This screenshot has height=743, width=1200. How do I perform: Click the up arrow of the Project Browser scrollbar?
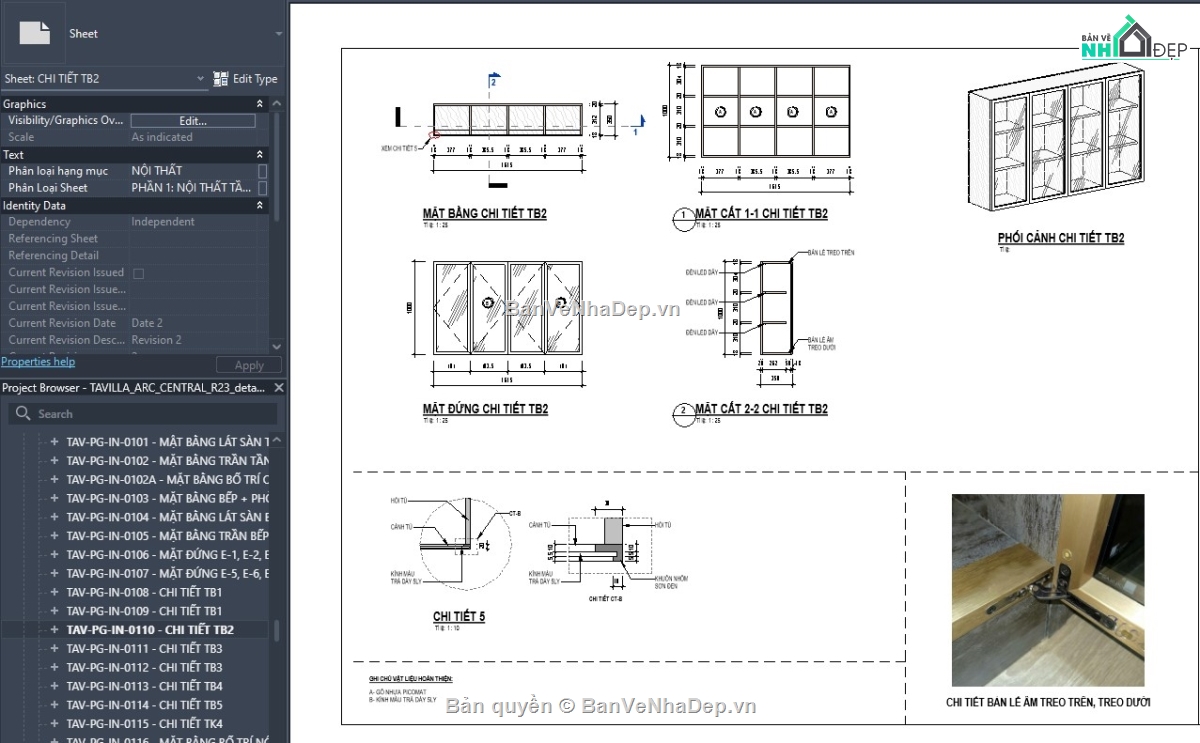(277, 440)
